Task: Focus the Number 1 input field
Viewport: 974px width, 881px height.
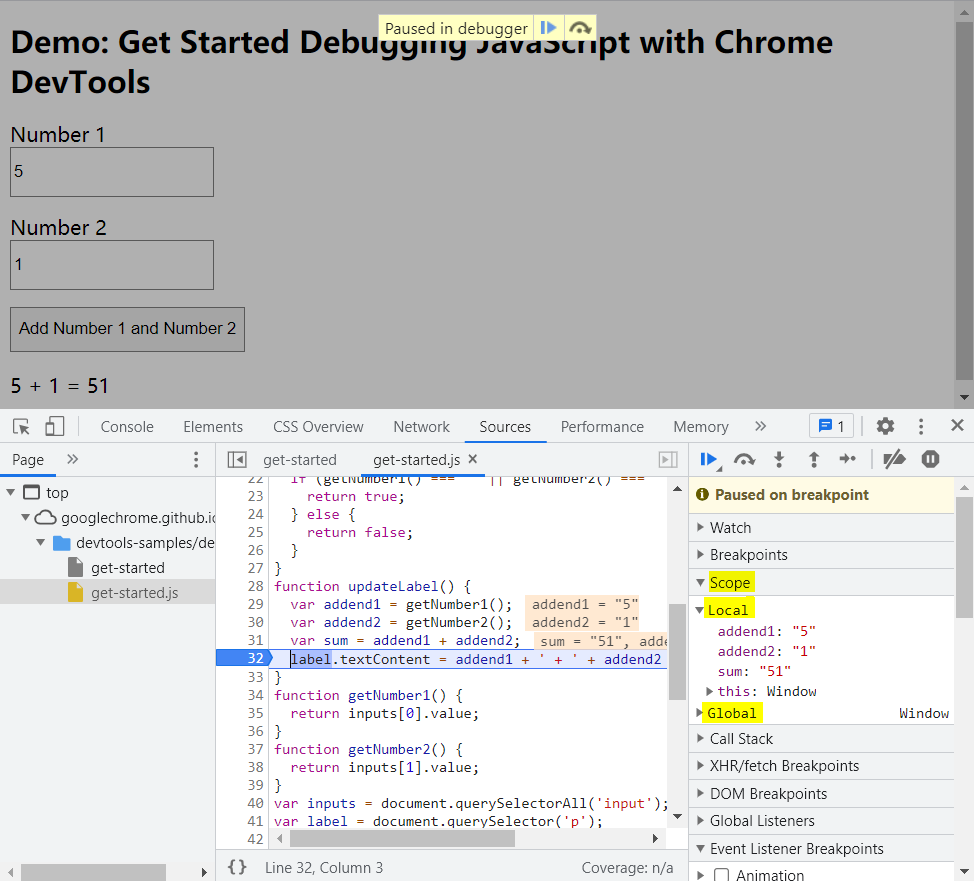Action: click(x=112, y=172)
